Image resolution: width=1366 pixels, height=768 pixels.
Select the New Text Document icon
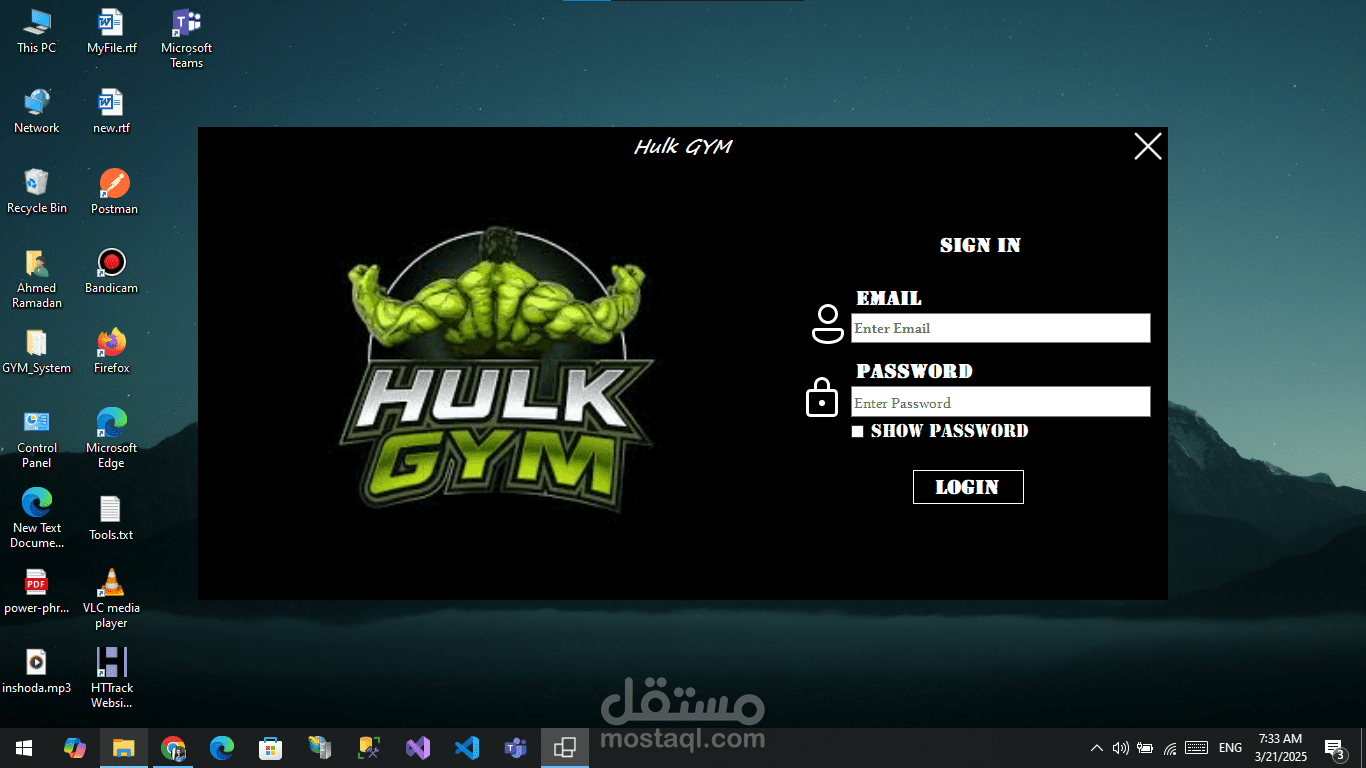click(37, 519)
